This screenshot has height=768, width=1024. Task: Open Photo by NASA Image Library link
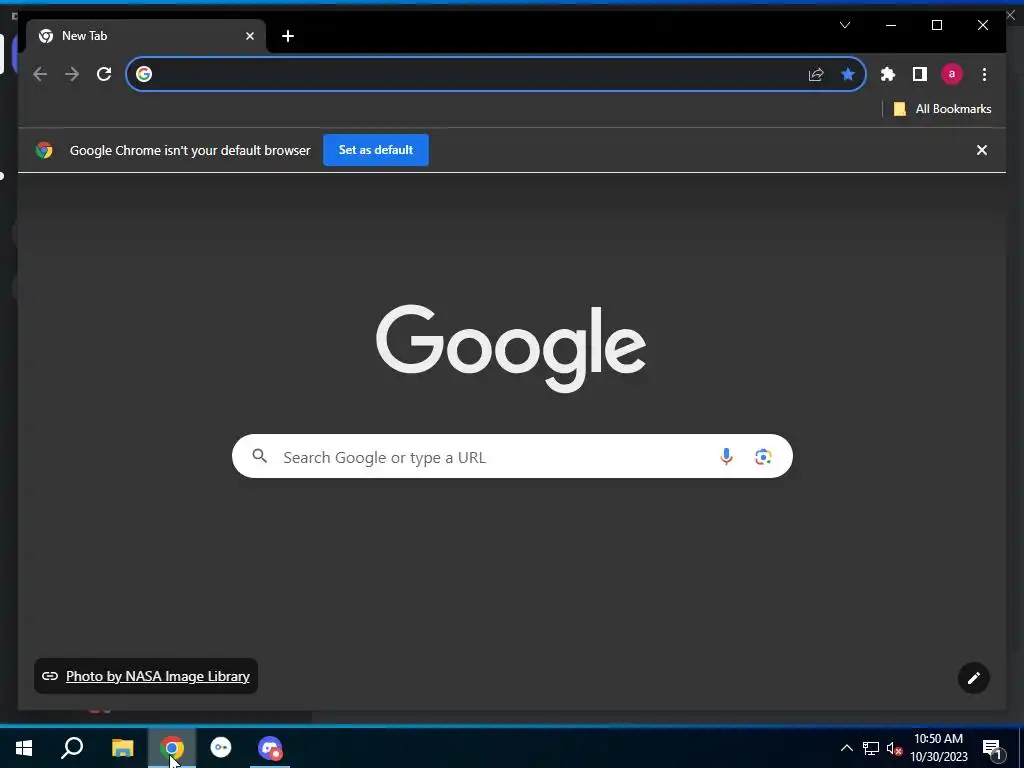(158, 677)
